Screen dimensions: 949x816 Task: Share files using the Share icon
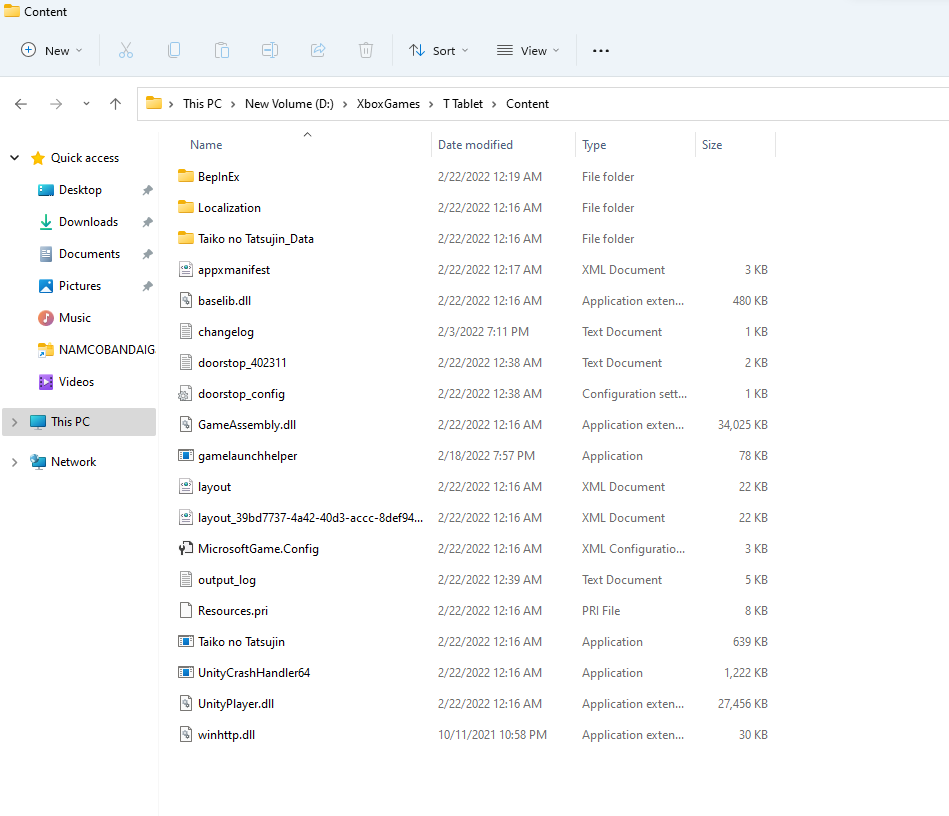coord(317,50)
